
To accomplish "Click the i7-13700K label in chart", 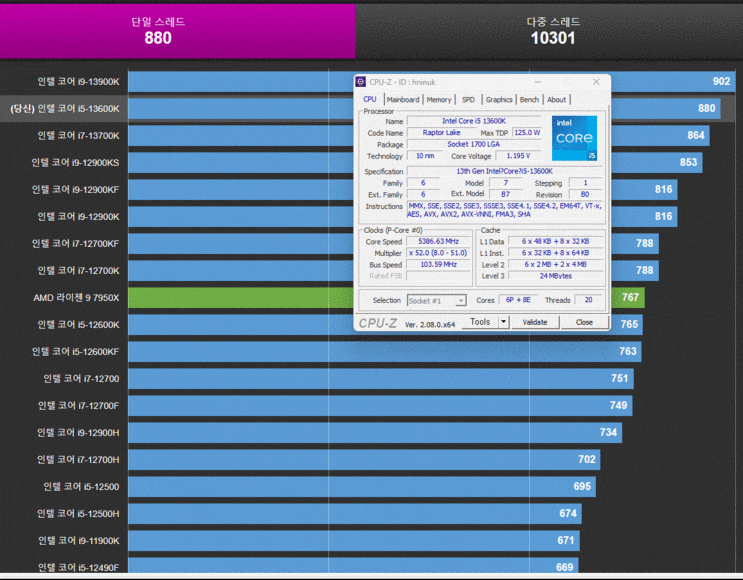I will pyautogui.click(x=78, y=136).
